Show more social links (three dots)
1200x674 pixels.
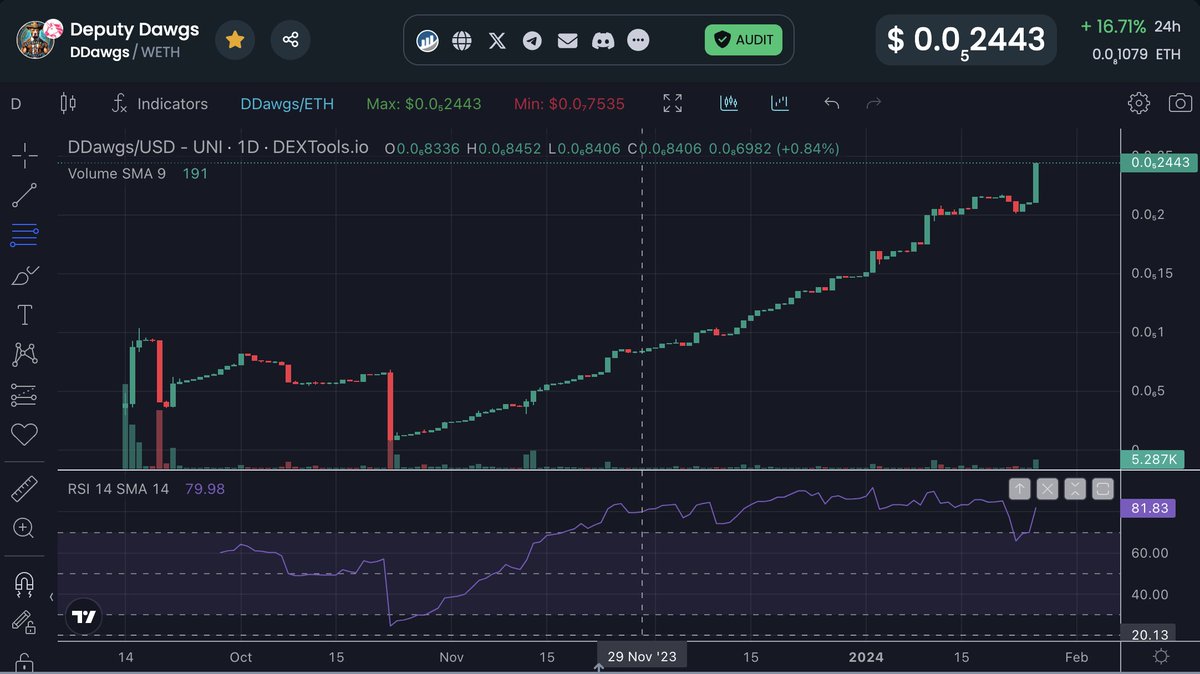638,41
